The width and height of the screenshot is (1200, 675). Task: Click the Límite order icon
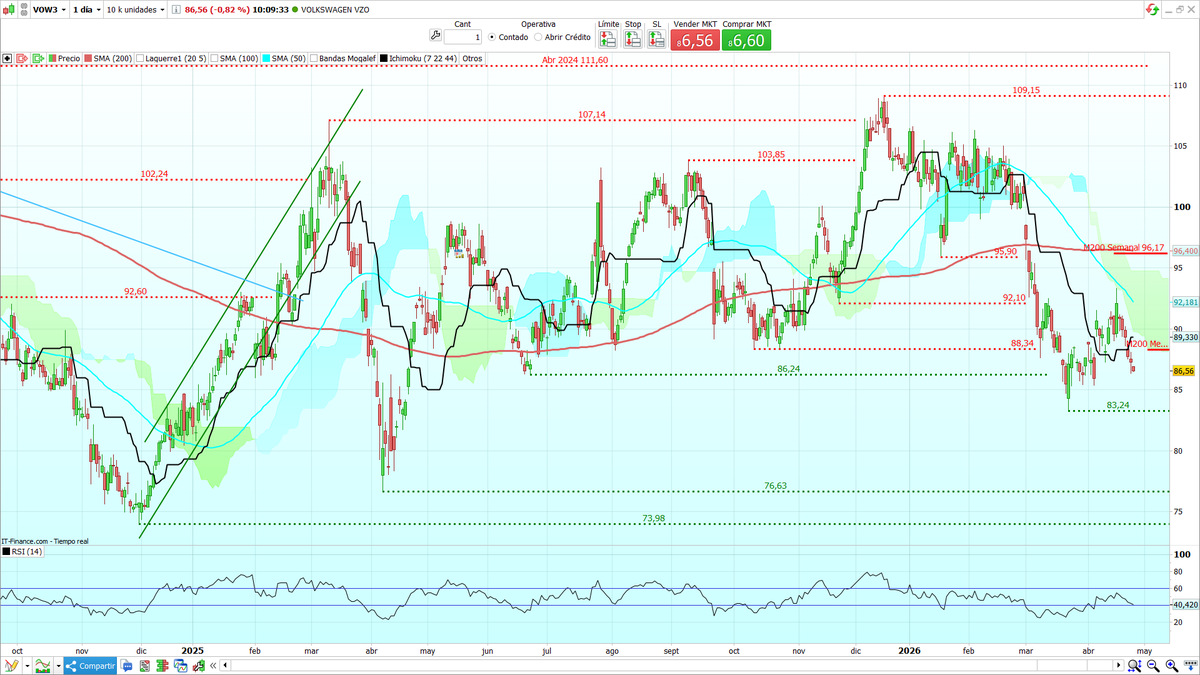point(608,39)
